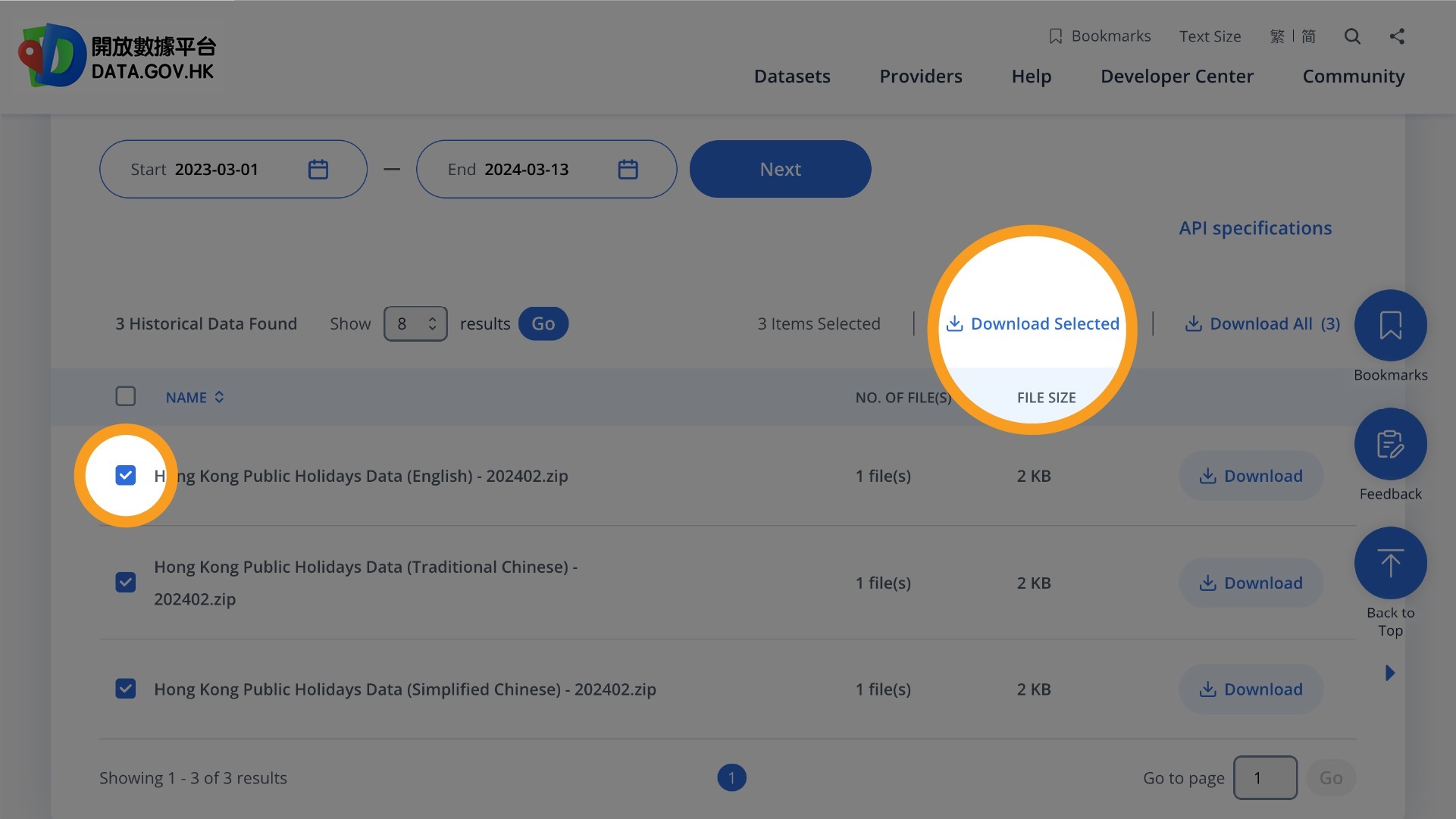Download the English 202402.zip file

(1251, 476)
